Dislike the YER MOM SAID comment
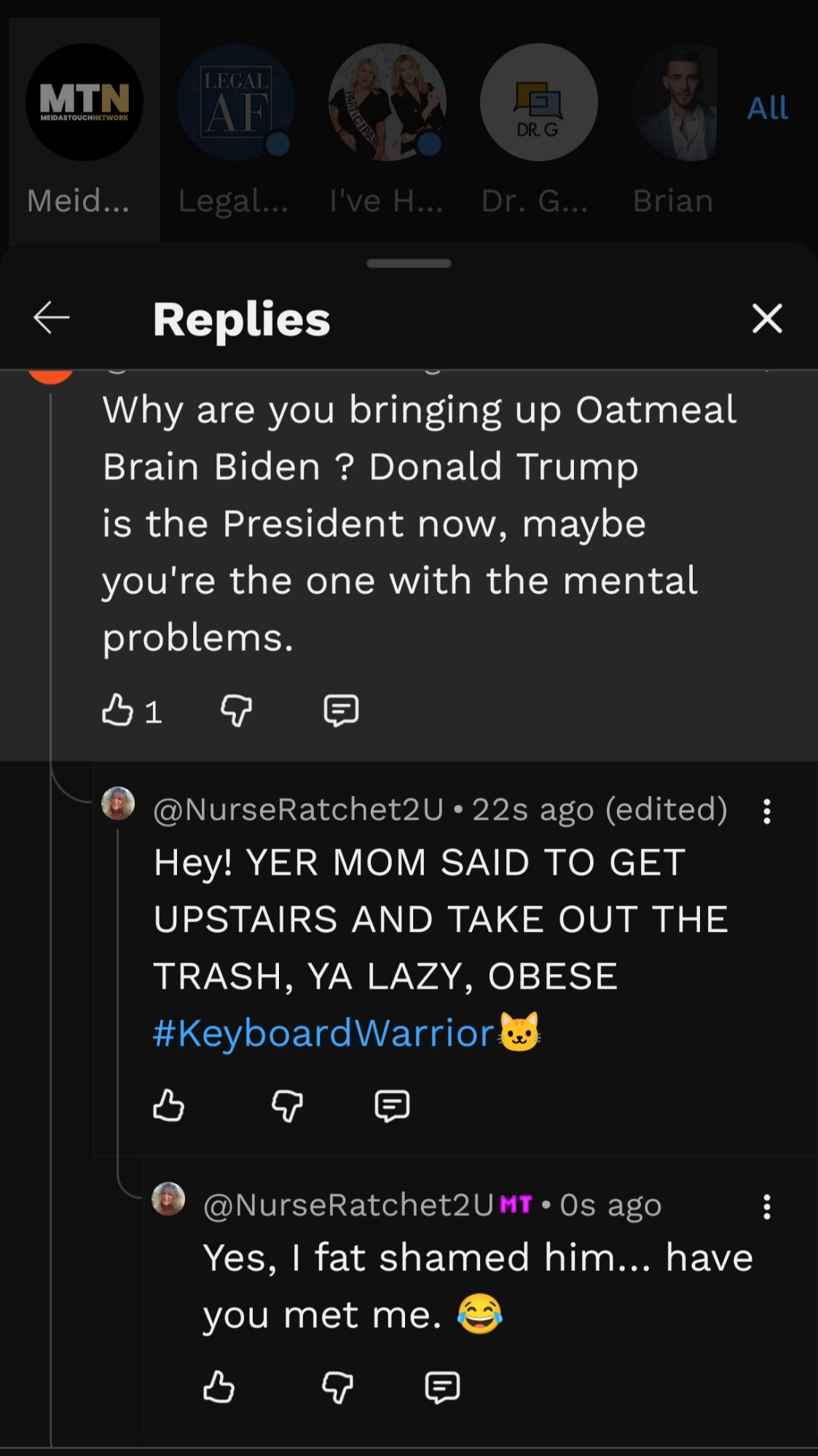This screenshot has width=818, height=1456. click(287, 1106)
